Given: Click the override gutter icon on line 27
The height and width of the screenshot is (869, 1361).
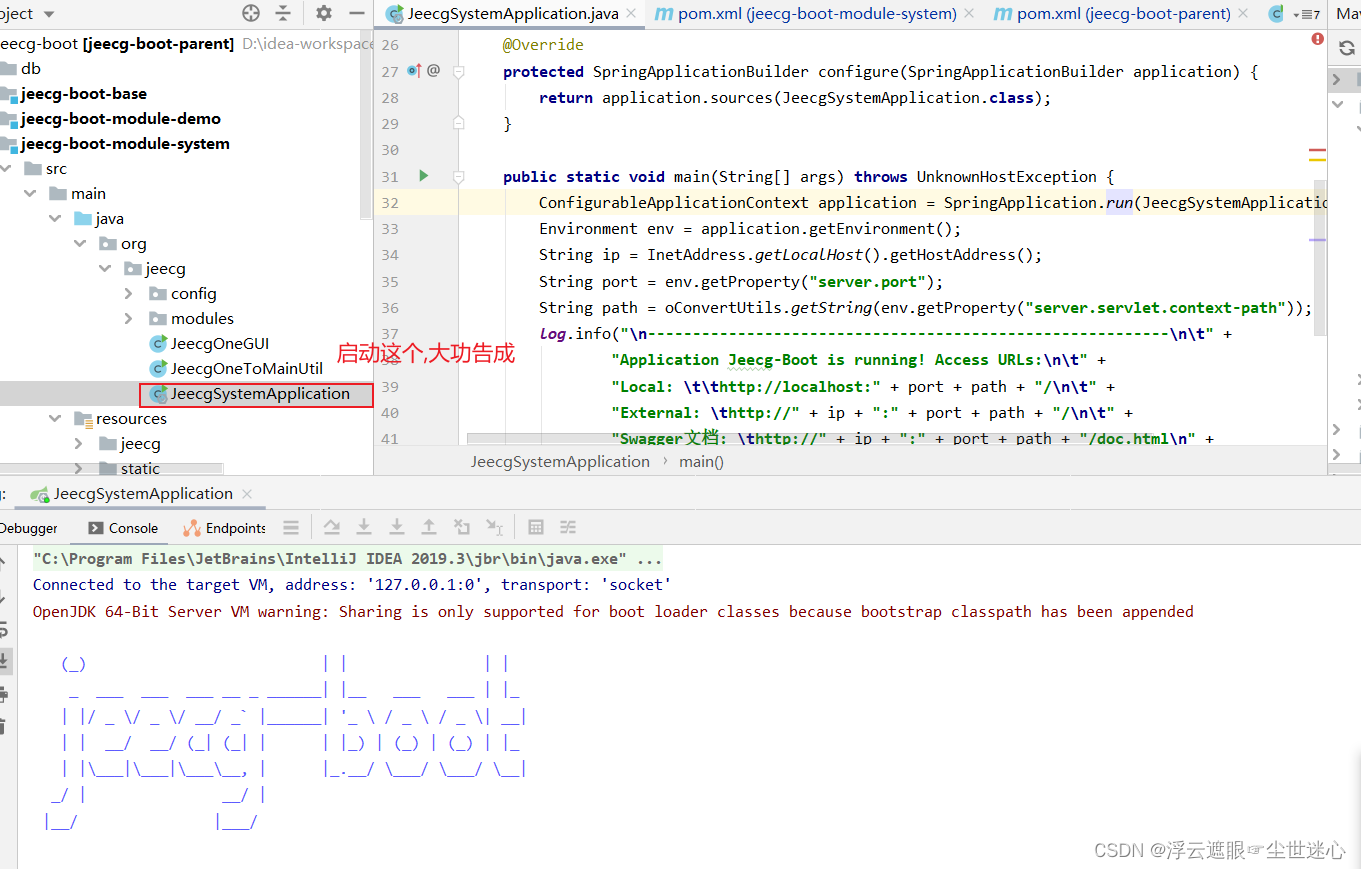Looking at the screenshot, I should point(415,71).
